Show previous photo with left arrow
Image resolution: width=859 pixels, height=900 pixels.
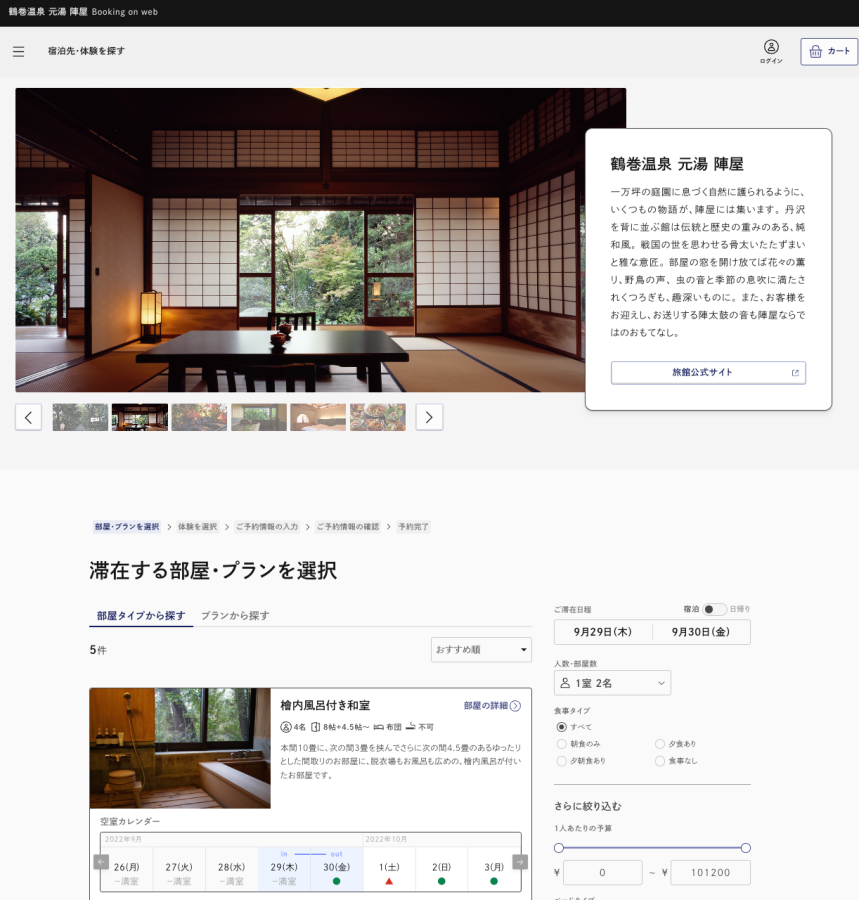29,417
